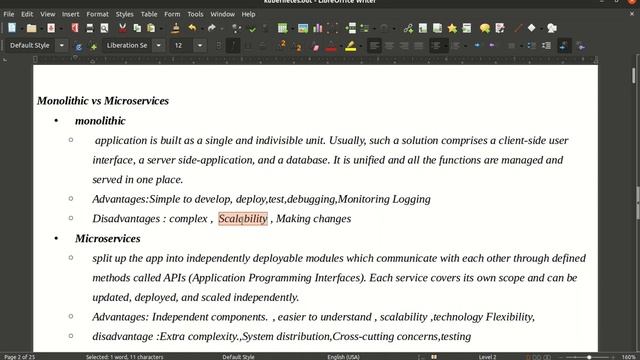The height and width of the screenshot is (360, 640).
Task: Save the document with the Save icon
Action: 51,28
